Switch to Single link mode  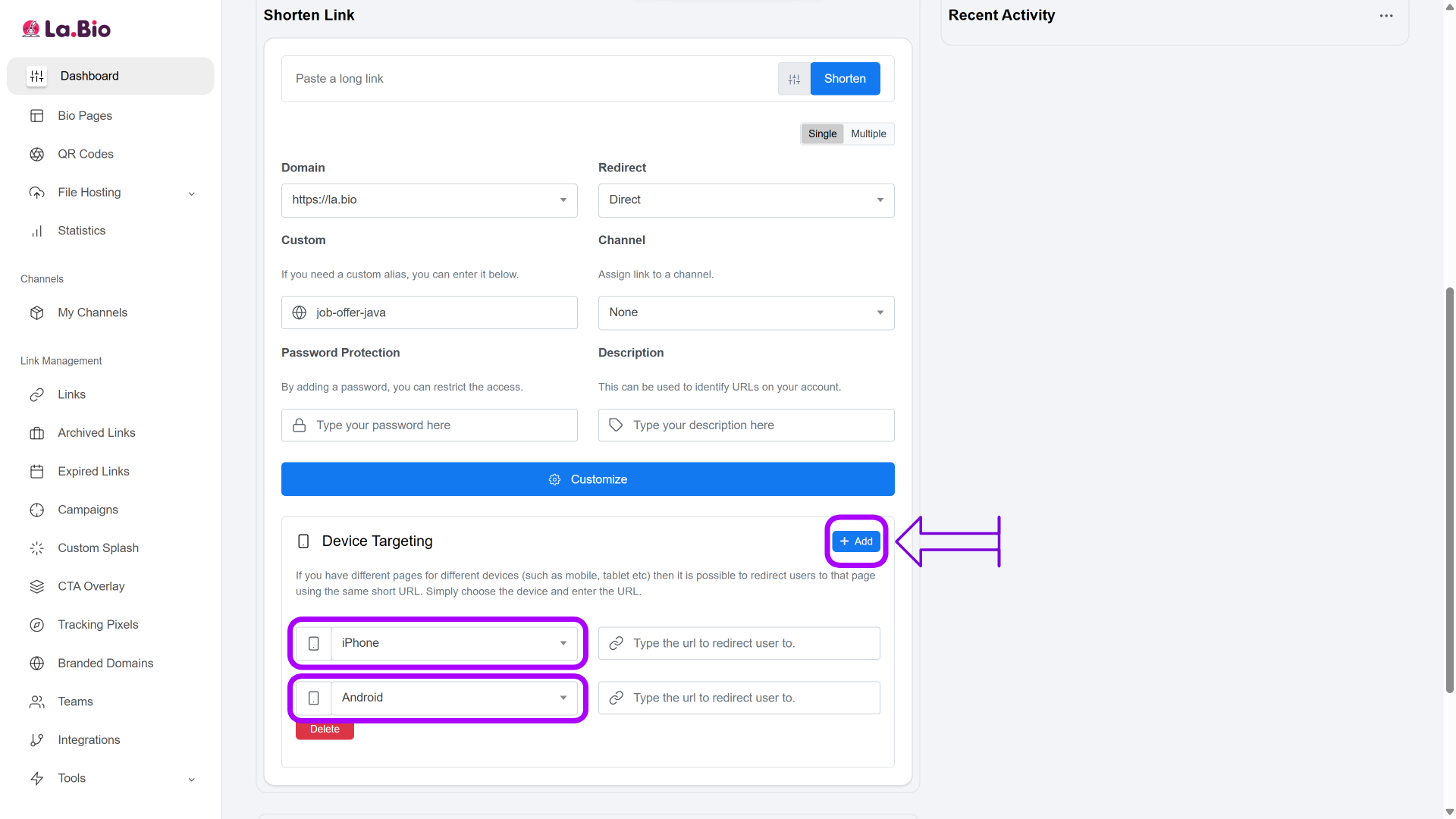[x=822, y=133]
